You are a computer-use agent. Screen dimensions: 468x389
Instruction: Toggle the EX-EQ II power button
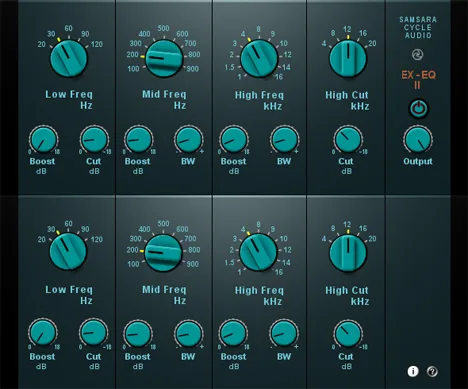tap(418, 108)
